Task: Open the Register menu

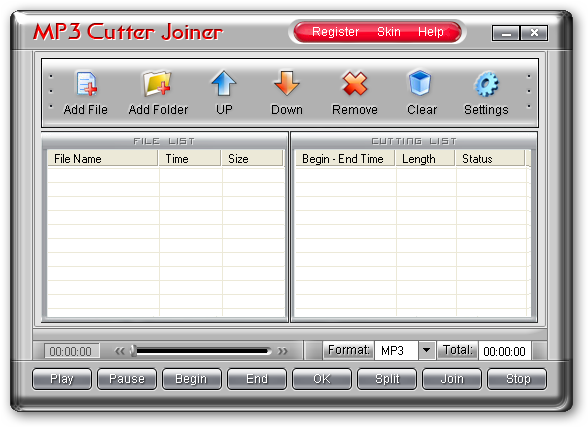Action: [x=335, y=32]
